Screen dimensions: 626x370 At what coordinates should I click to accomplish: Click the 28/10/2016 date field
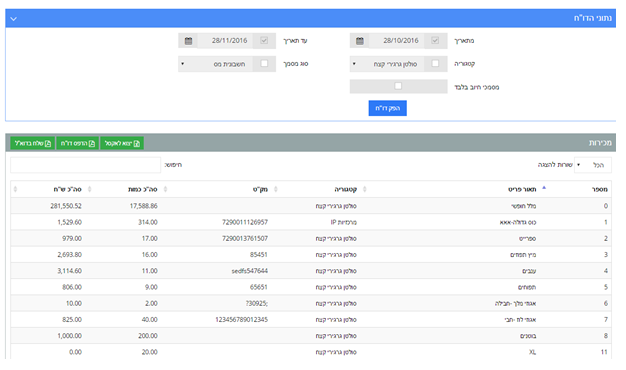[396, 41]
